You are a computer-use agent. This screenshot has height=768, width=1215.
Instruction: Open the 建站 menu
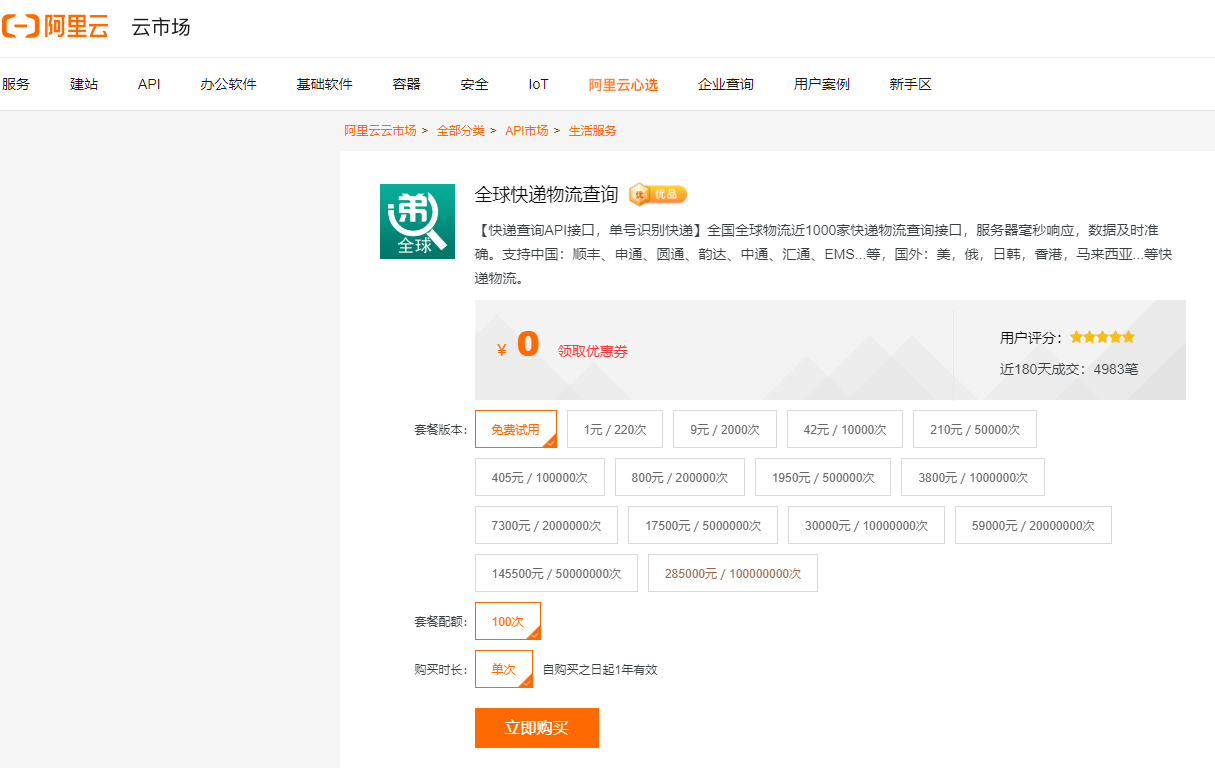(x=84, y=84)
